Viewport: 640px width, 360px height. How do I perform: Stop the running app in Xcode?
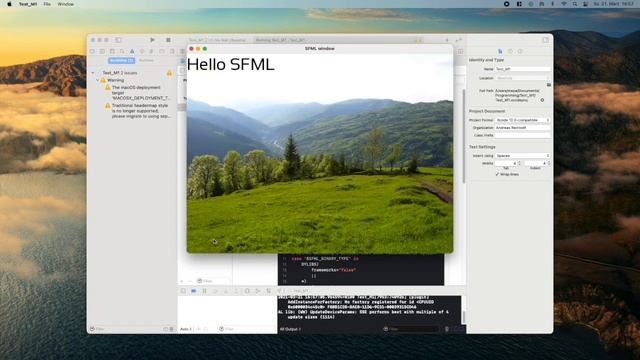tap(168, 40)
